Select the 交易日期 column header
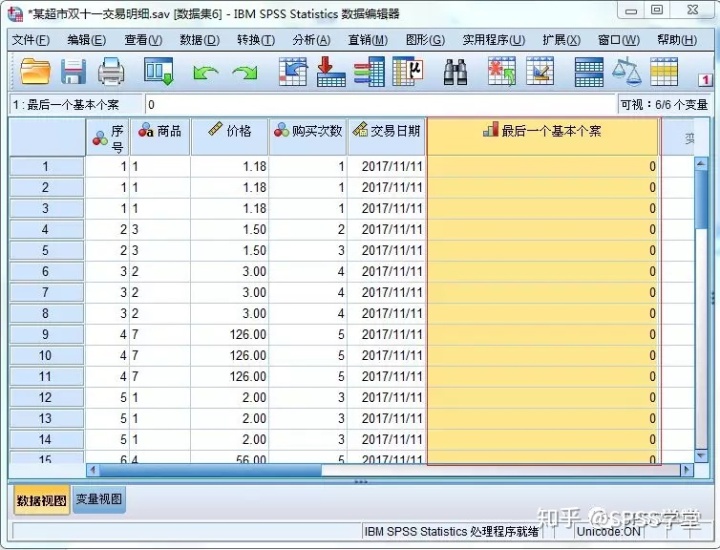Image resolution: width=720 pixels, height=550 pixels. pos(387,137)
